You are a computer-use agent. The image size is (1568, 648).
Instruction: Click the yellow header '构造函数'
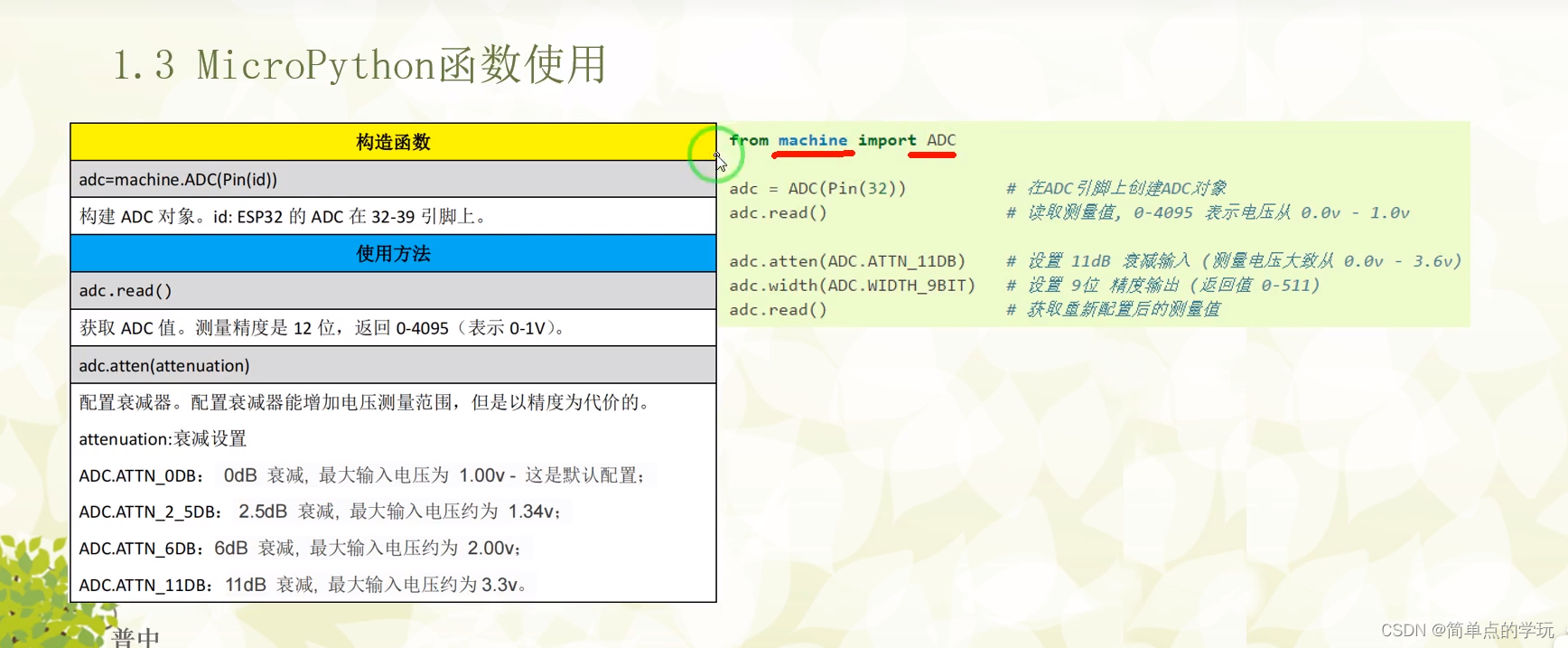coord(393,142)
